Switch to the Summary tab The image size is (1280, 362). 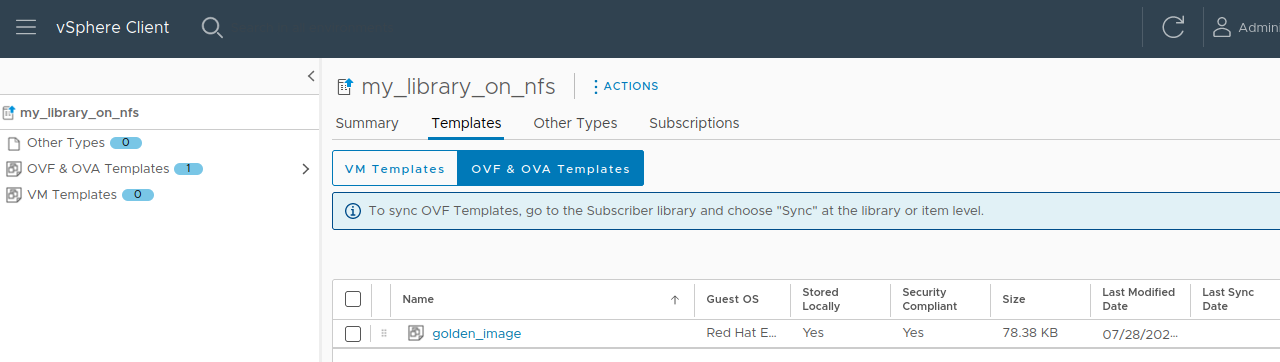coord(367,123)
